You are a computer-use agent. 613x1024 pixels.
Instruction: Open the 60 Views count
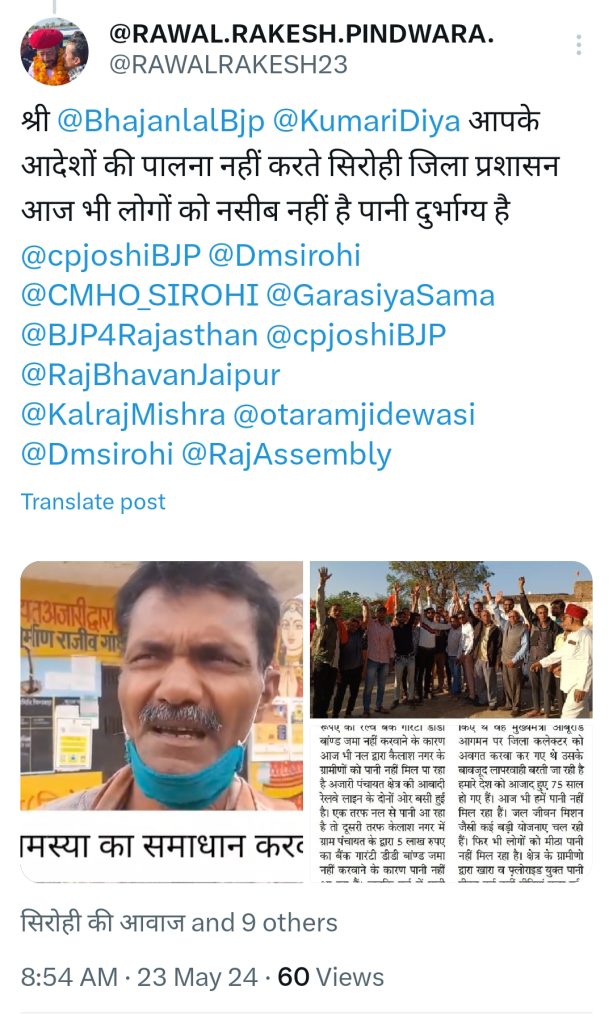[x=331, y=977]
